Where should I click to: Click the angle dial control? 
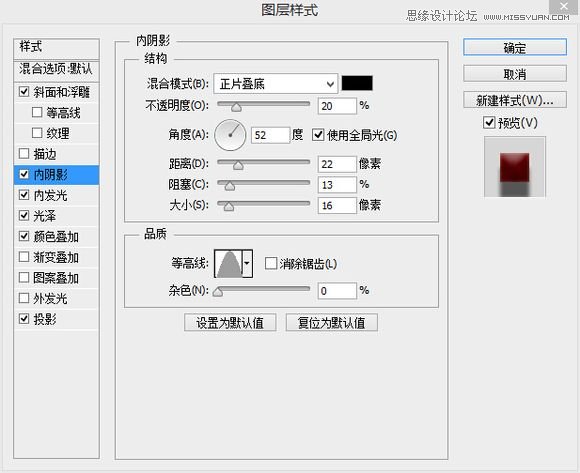(230, 135)
